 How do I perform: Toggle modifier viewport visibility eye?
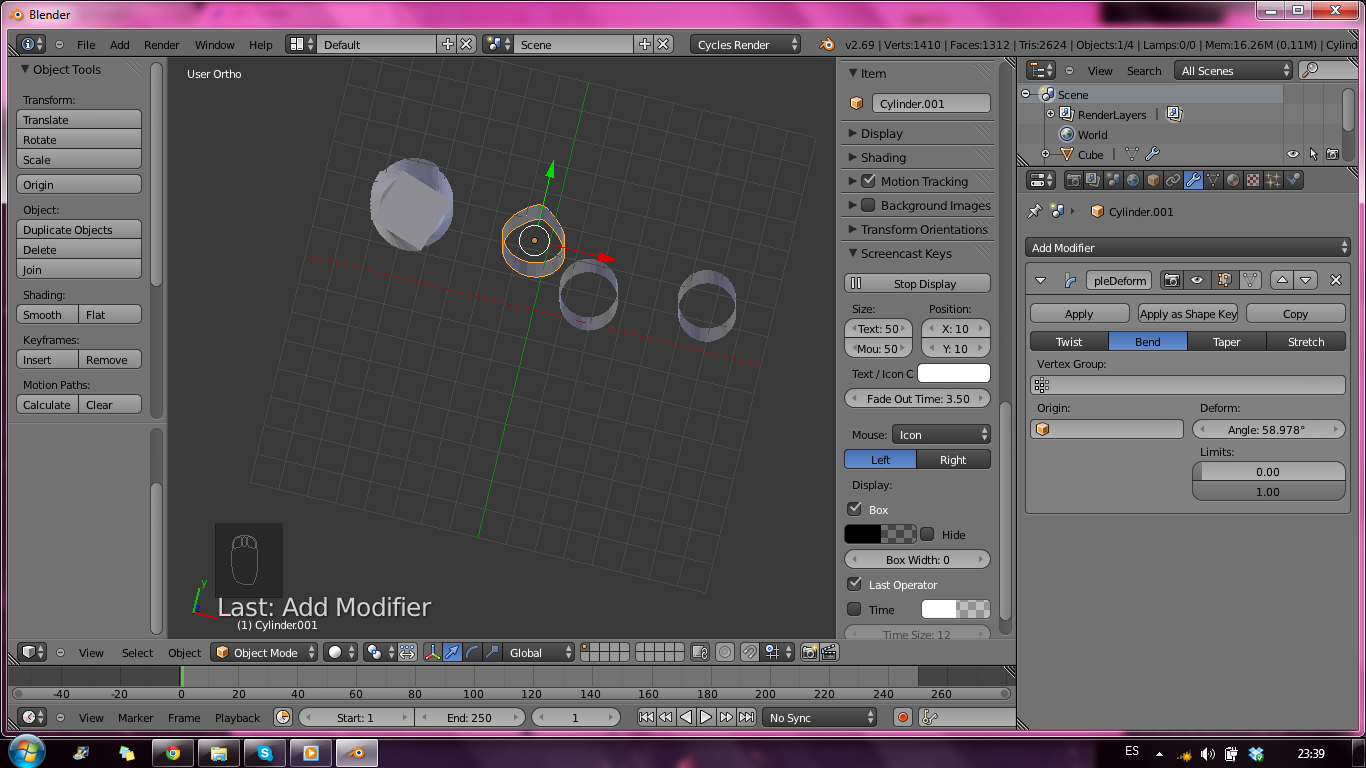point(1196,281)
